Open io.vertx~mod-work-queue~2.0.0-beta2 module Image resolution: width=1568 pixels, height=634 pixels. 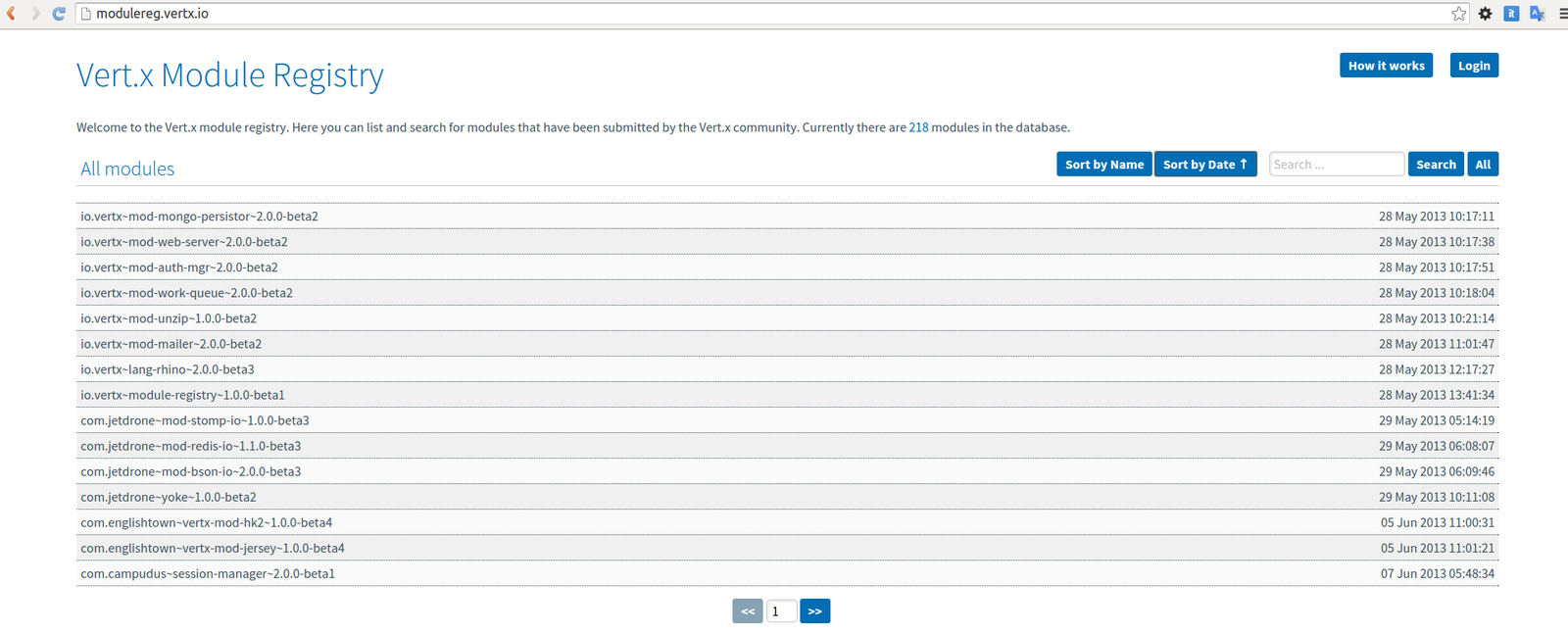[186, 293]
